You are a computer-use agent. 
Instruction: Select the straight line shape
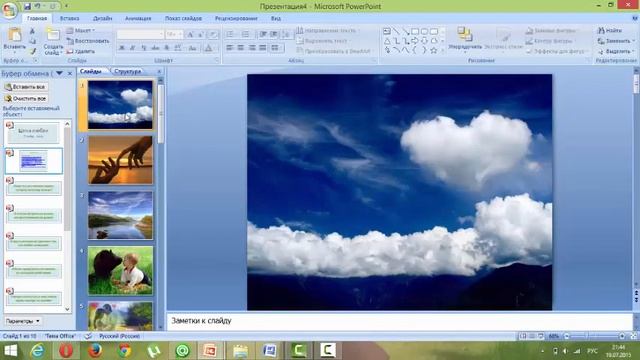[396, 31]
